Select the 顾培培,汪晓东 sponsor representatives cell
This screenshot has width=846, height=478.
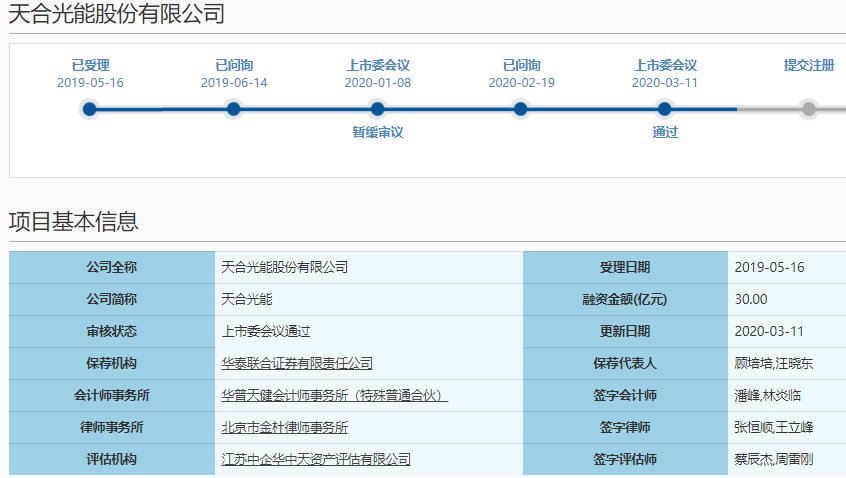pos(775,363)
